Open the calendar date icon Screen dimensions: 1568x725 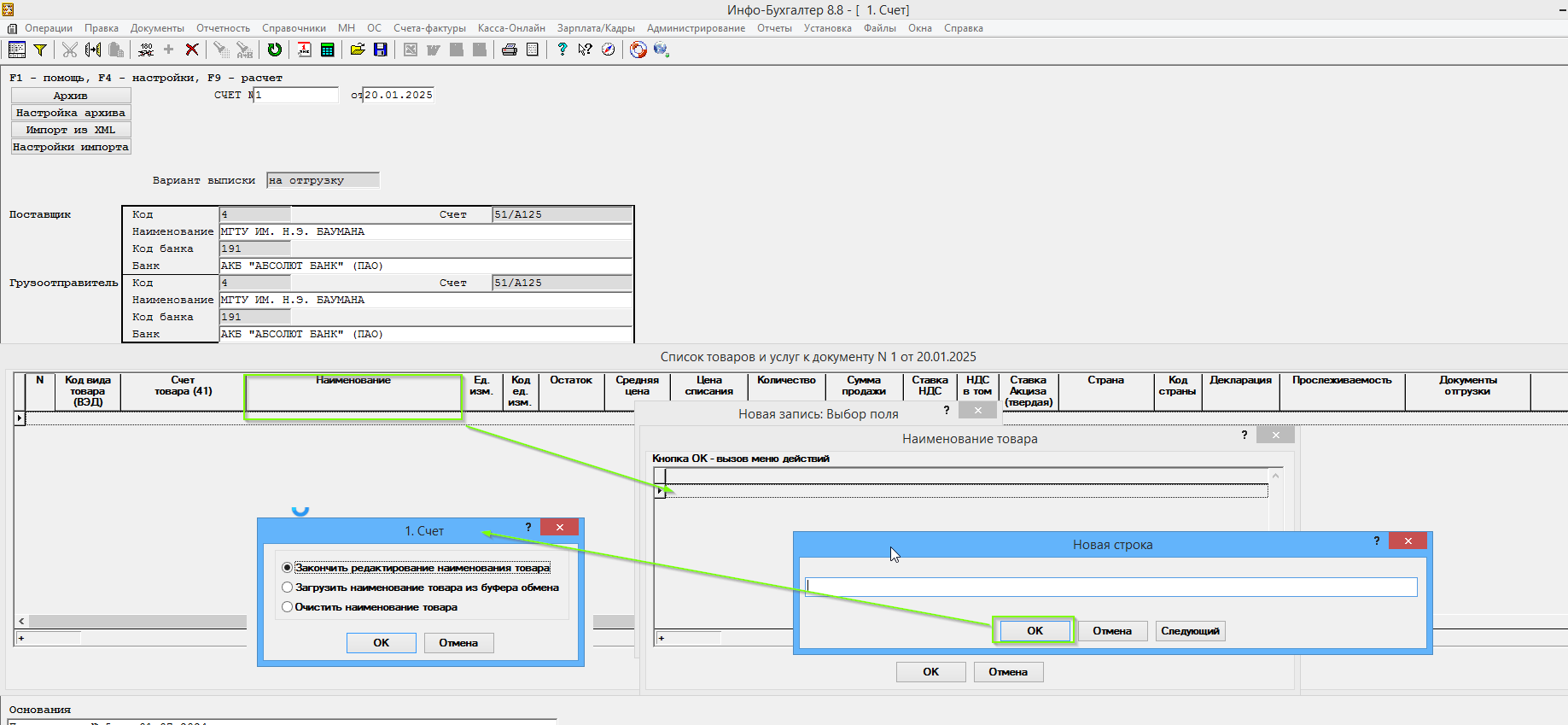pos(304,50)
